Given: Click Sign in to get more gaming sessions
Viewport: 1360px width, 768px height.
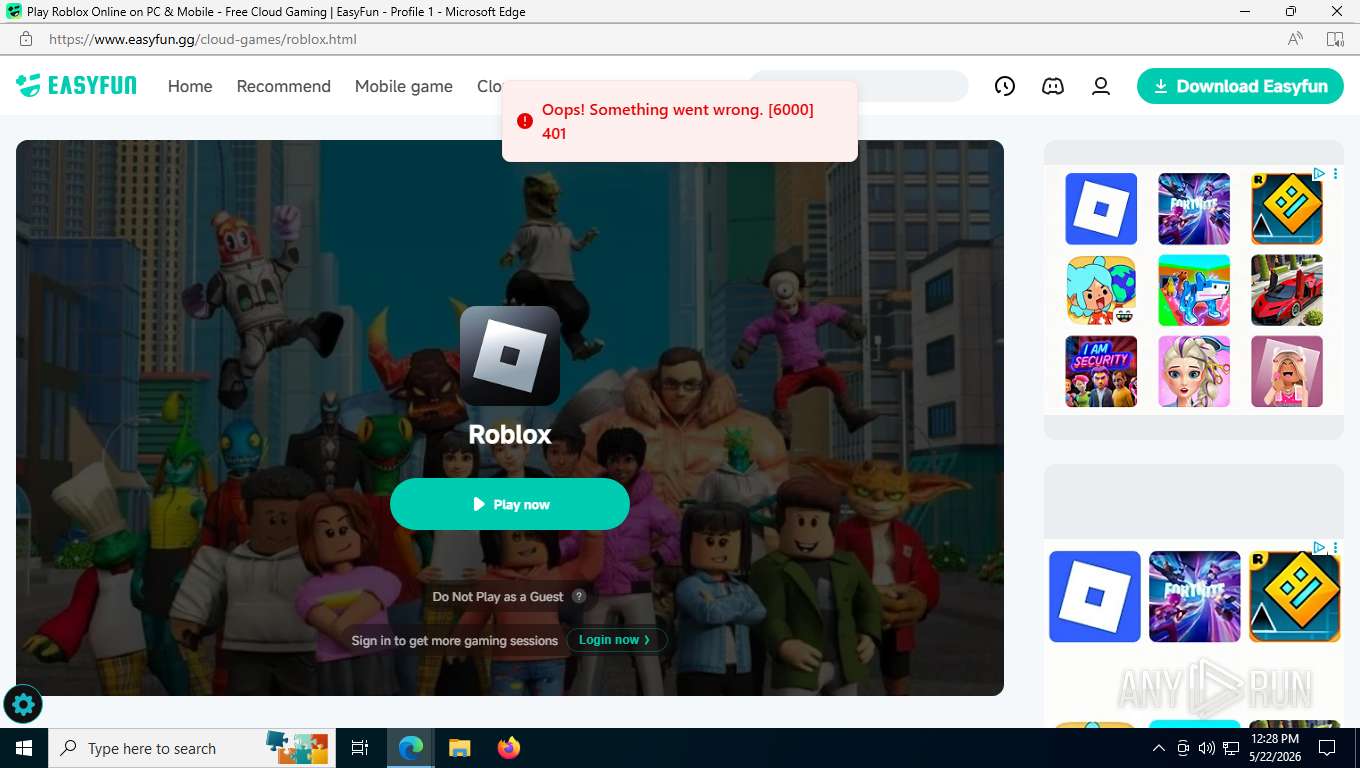Looking at the screenshot, I should click(x=455, y=640).
